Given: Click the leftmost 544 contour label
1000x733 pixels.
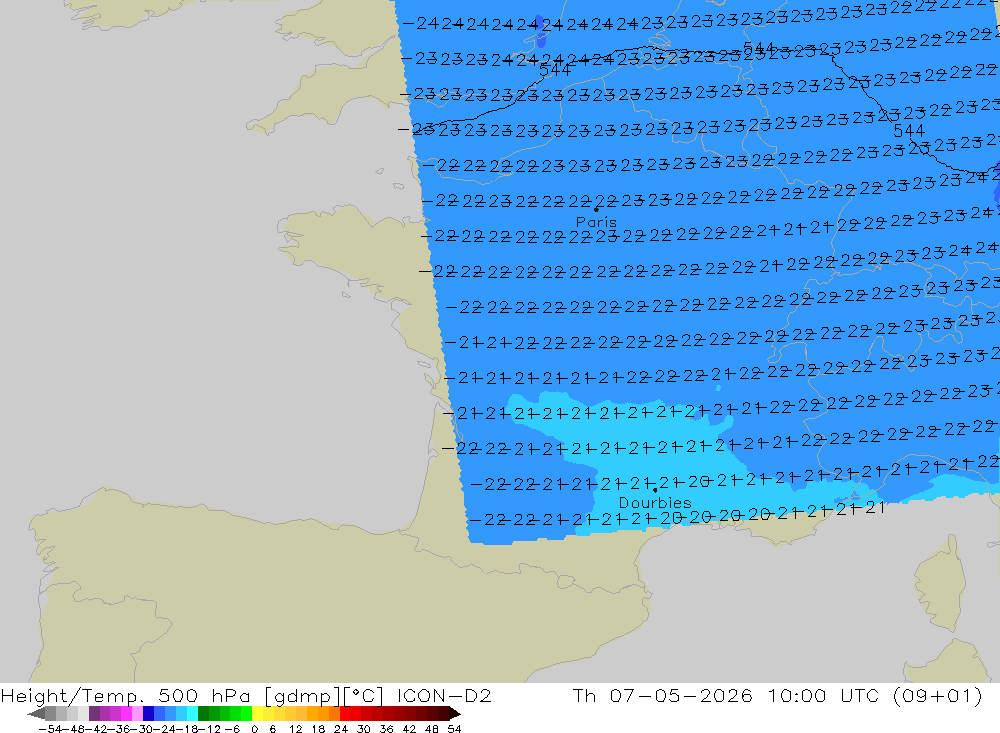Looking at the screenshot, I should (555, 70).
